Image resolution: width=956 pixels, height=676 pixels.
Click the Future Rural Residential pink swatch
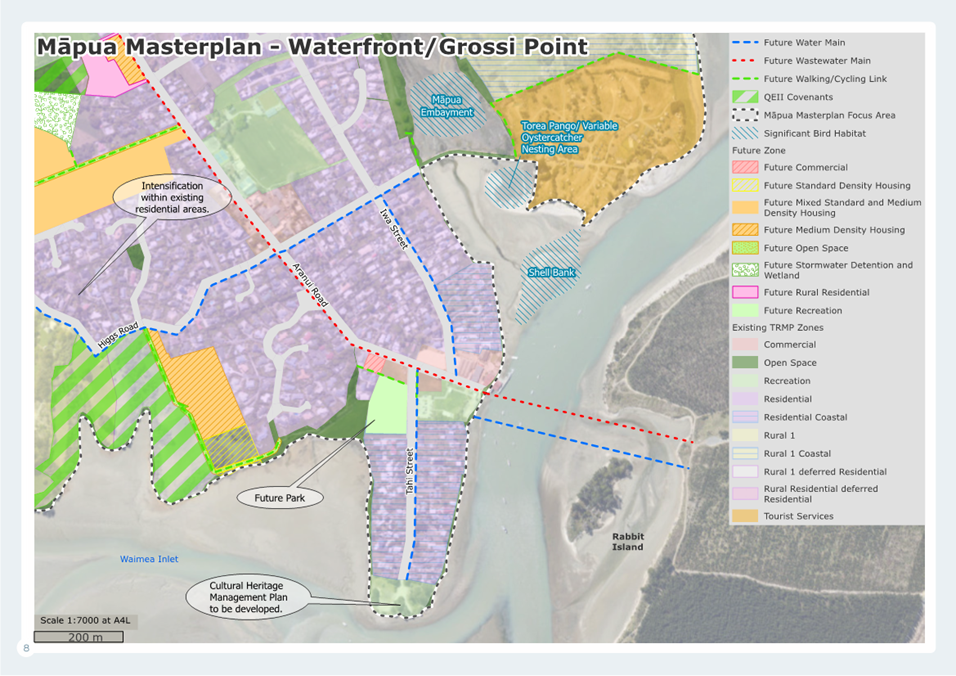click(x=745, y=293)
